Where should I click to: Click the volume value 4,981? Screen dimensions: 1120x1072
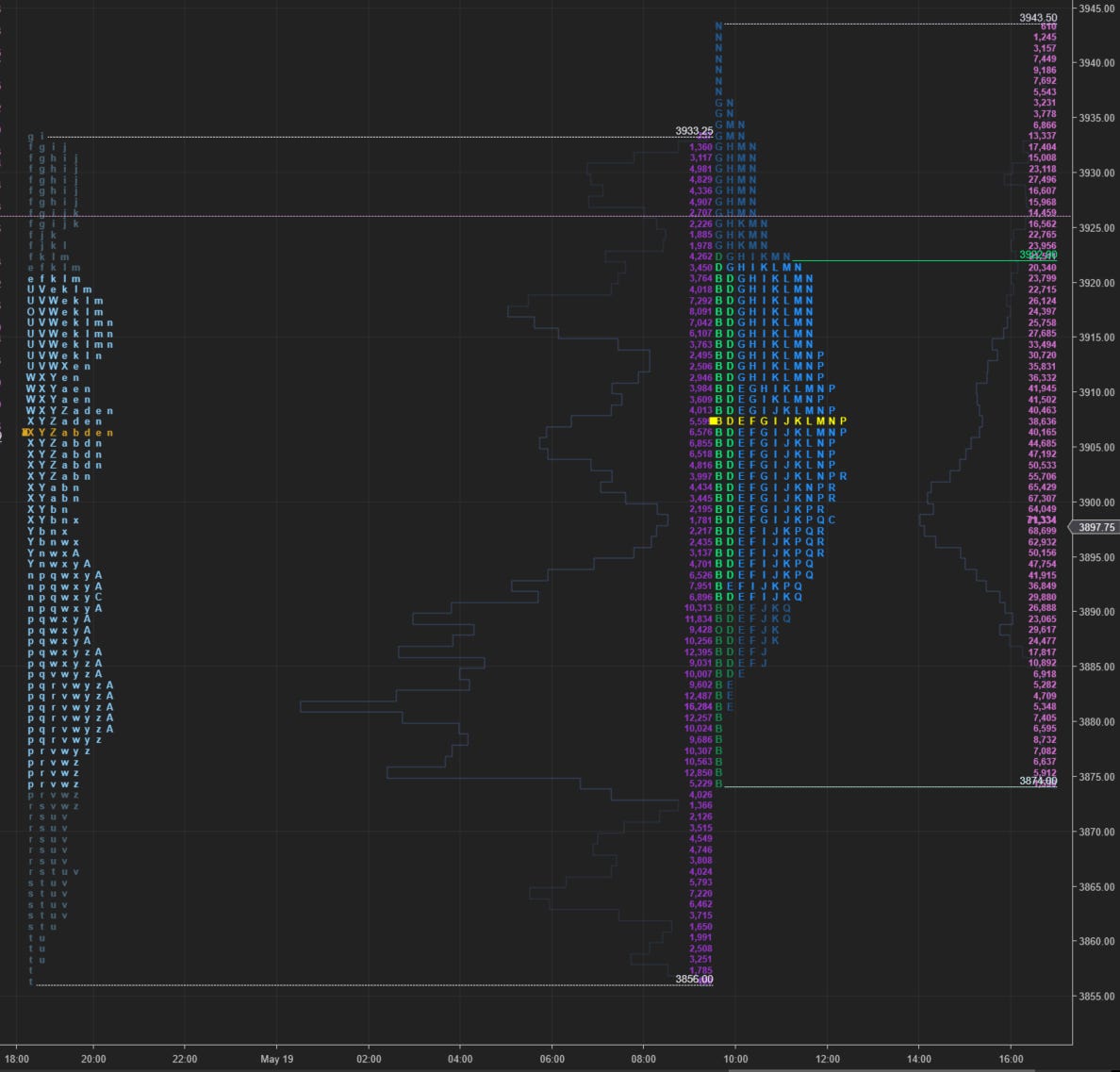click(x=700, y=170)
